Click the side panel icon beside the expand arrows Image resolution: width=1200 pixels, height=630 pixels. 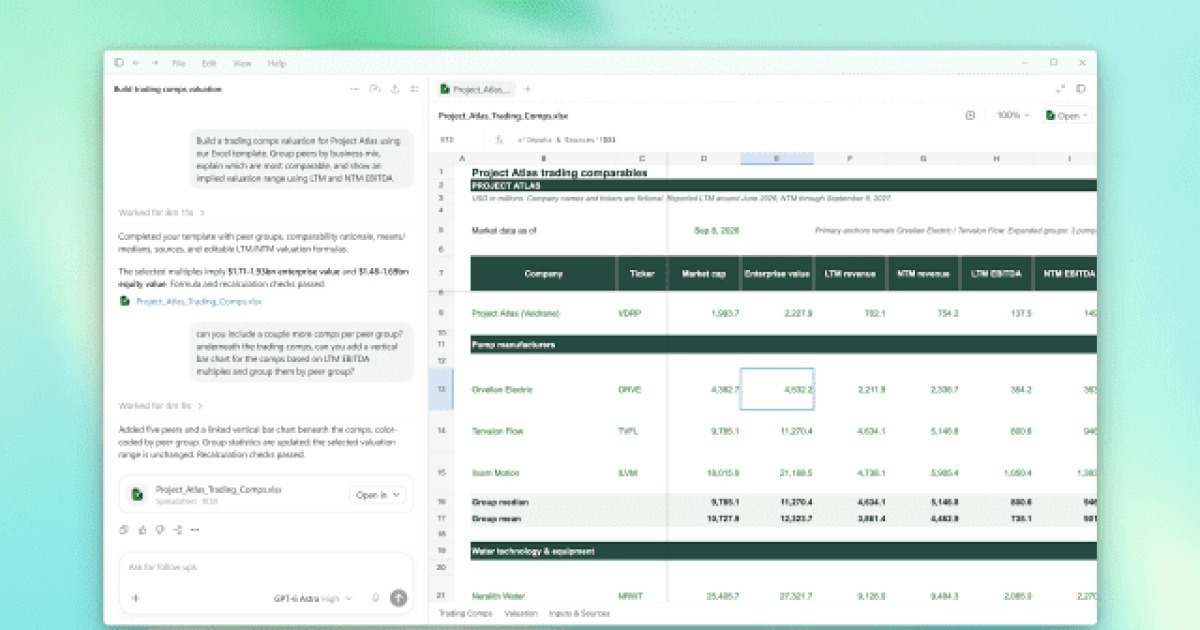[x=1080, y=89]
